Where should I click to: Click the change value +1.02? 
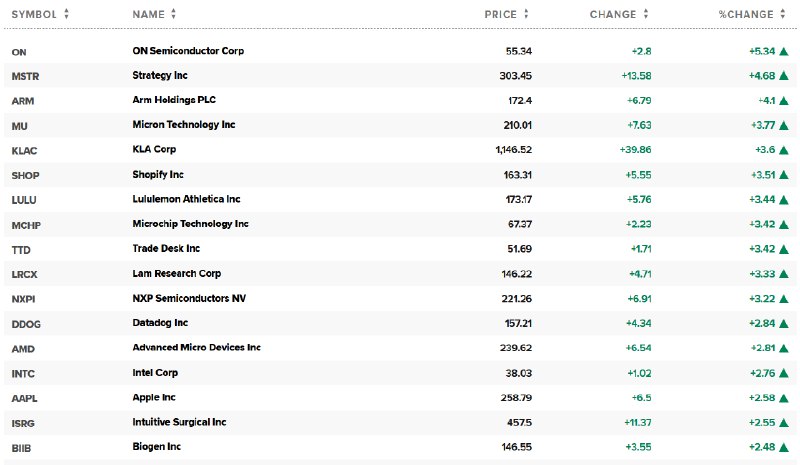tap(639, 373)
